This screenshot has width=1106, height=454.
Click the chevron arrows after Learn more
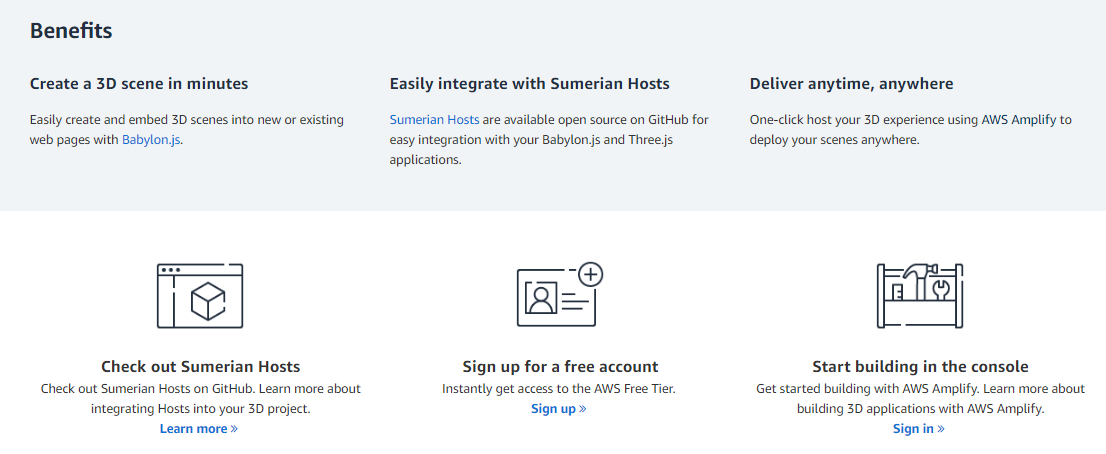click(234, 429)
